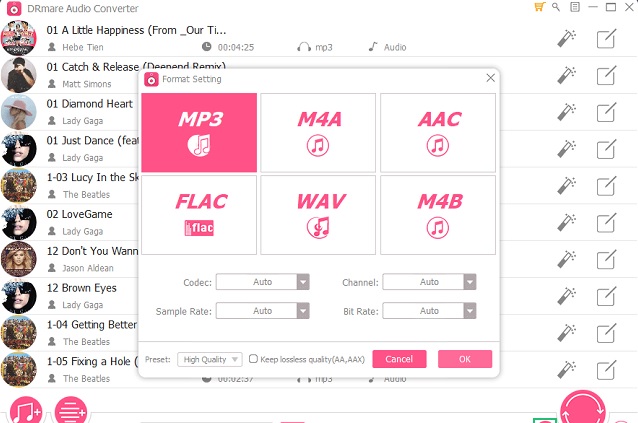638x423 pixels.
Task: Open the magic wand effects for Diamond Heart
Action: click(x=566, y=112)
